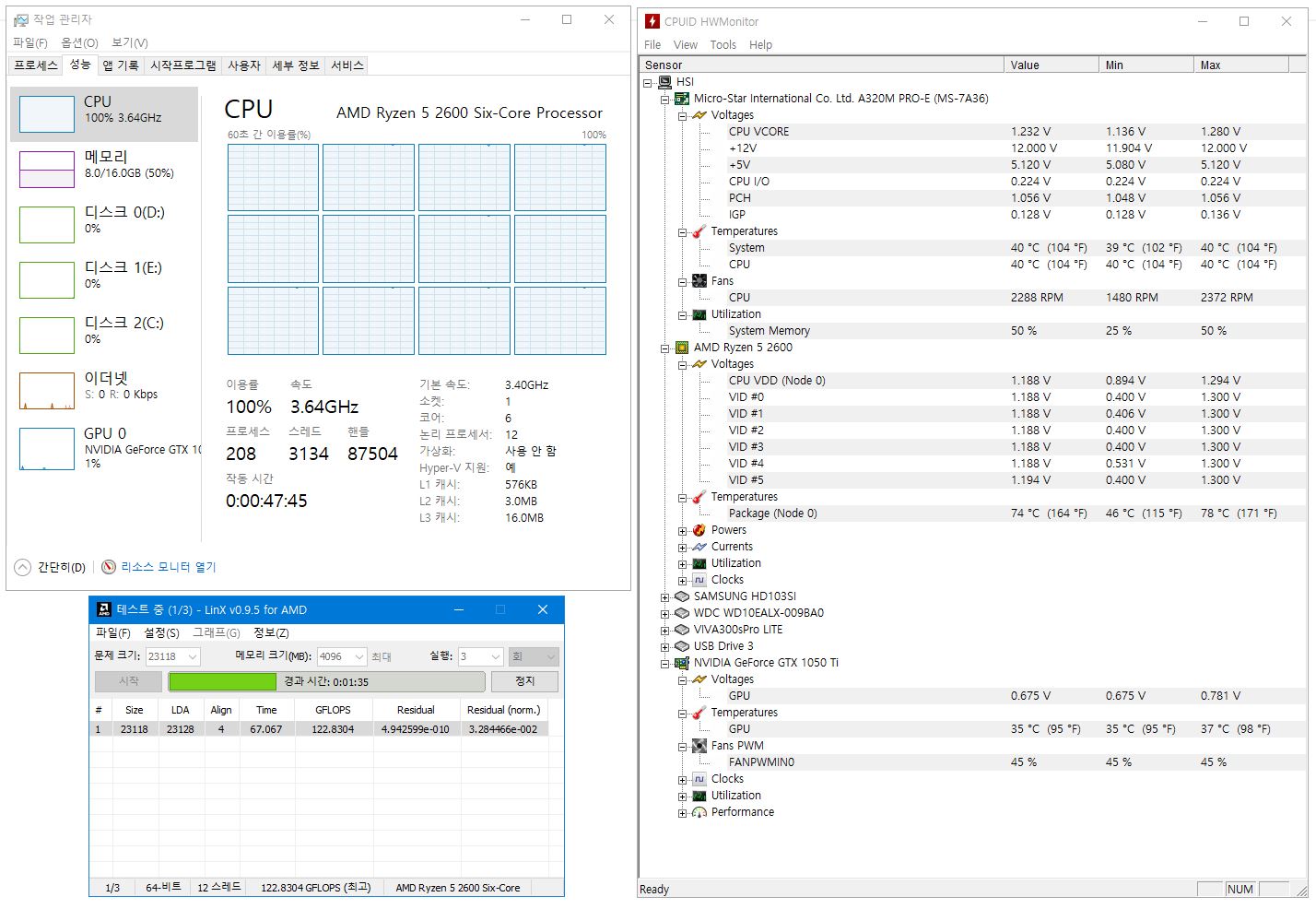The image size is (1316, 909).
Task: Open the 리소스 모니터 열기 link
Action: coord(169,567)
